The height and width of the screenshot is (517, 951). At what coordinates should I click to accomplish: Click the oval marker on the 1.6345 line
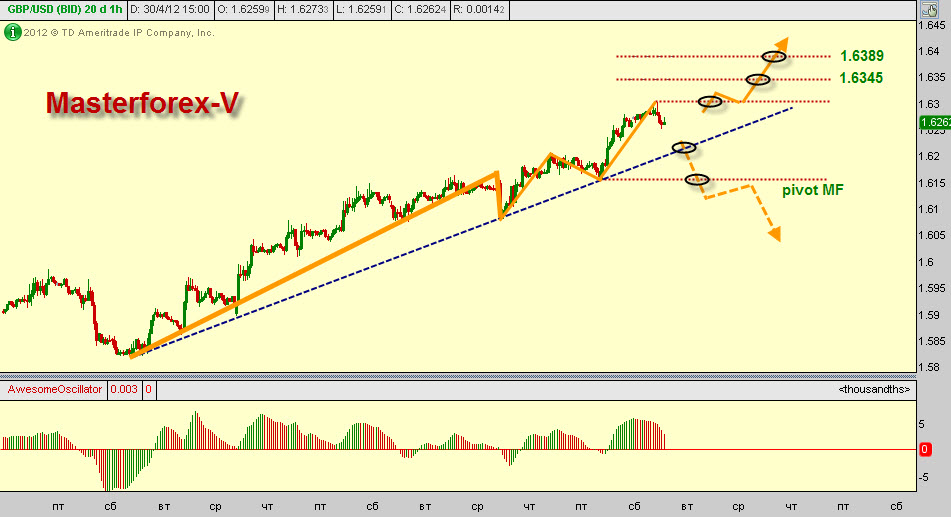757,79
